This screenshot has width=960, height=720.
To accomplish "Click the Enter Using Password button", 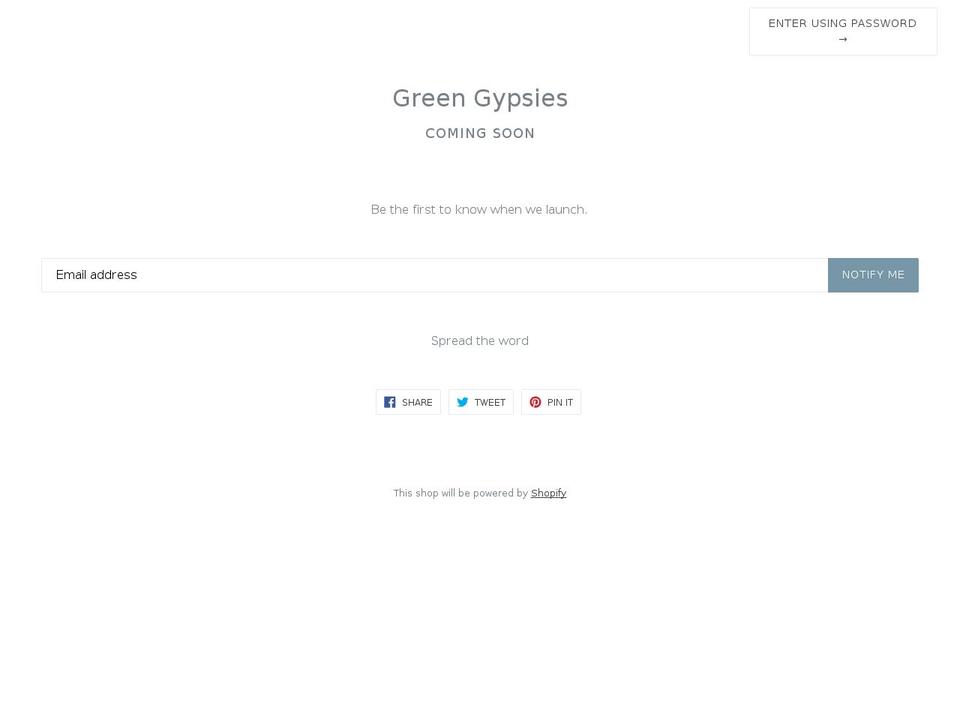I will pyautogui.click(x=842, y=31).
